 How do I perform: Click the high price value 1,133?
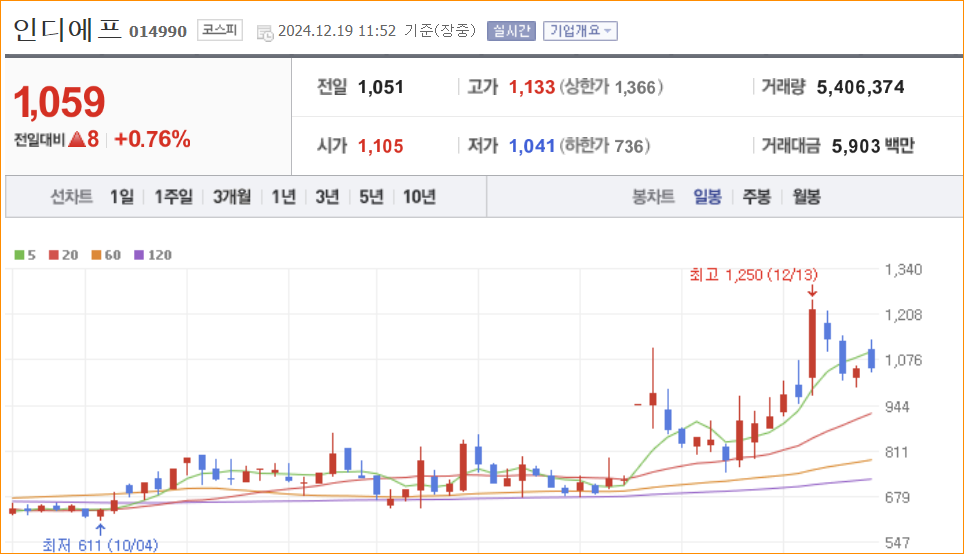pyautogui.click(x=532, y=87)
